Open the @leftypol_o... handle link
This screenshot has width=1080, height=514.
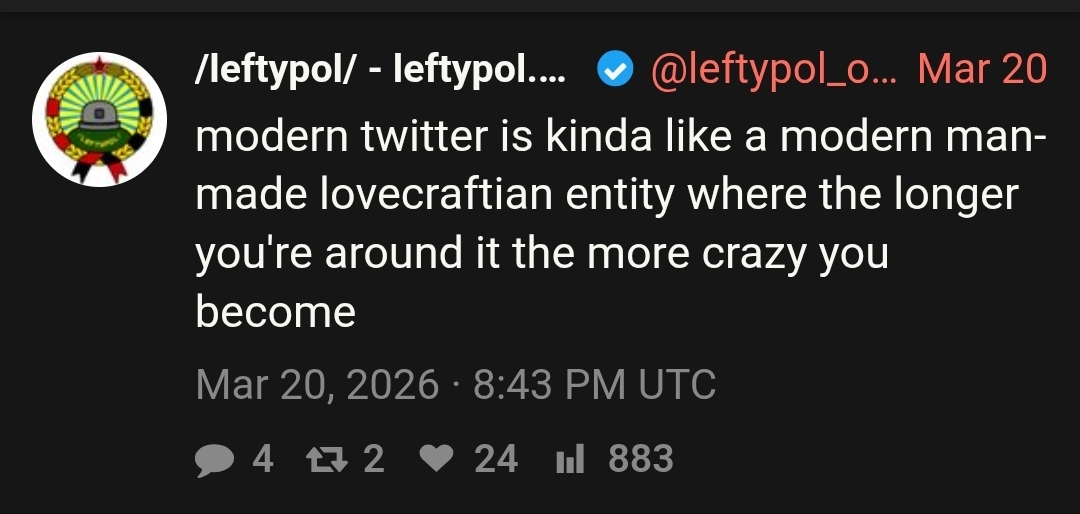point(774,70)
